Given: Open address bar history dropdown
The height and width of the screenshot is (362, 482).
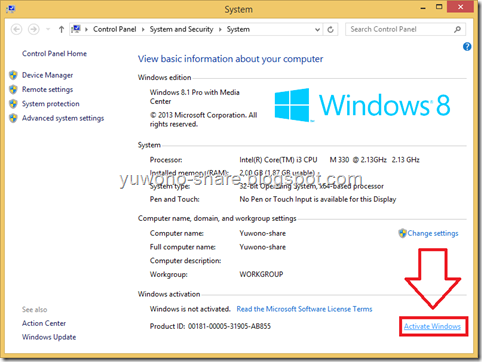Looking at the screenshot, I should point(317,29).
